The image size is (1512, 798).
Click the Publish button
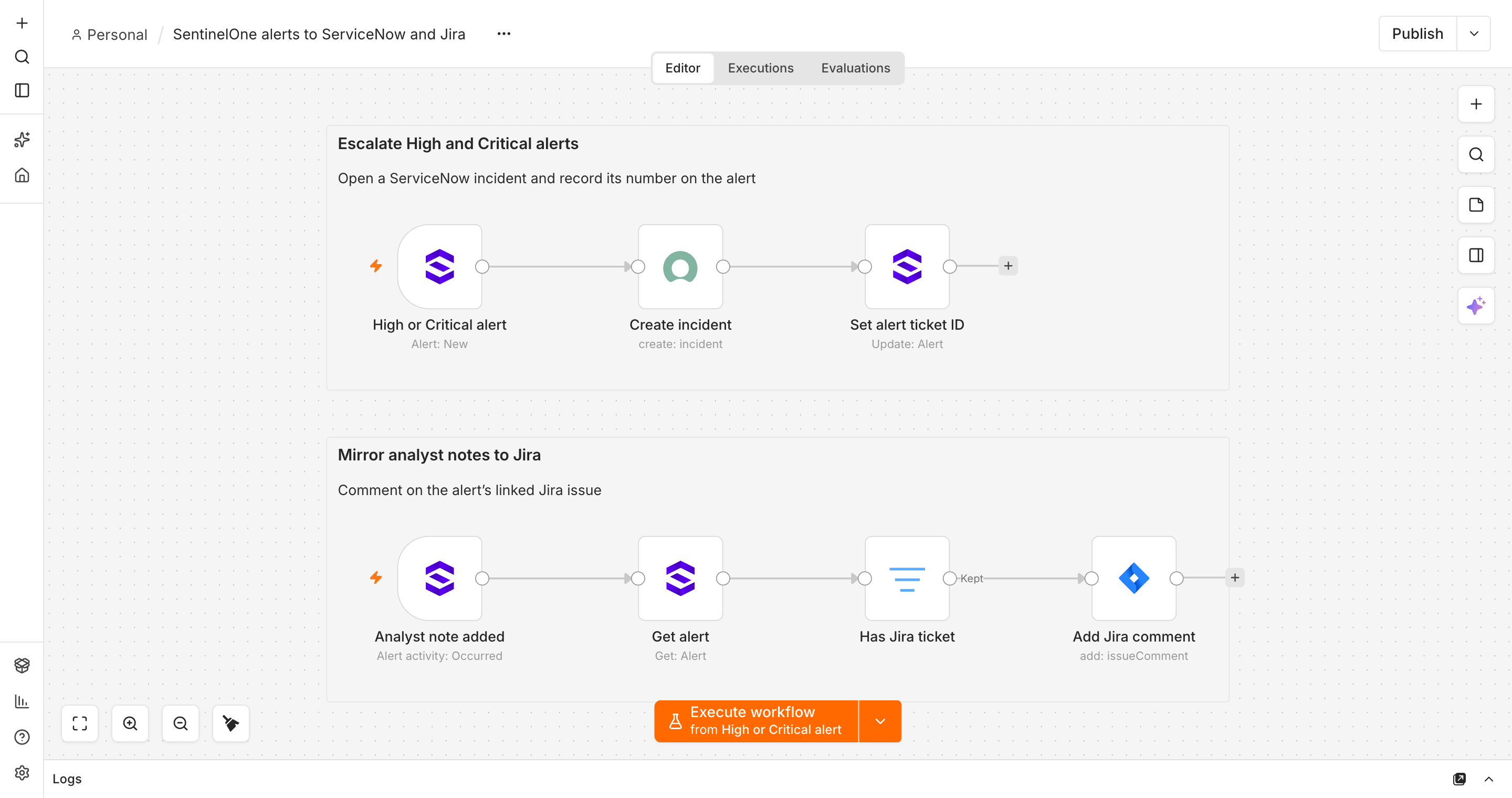1417,34
